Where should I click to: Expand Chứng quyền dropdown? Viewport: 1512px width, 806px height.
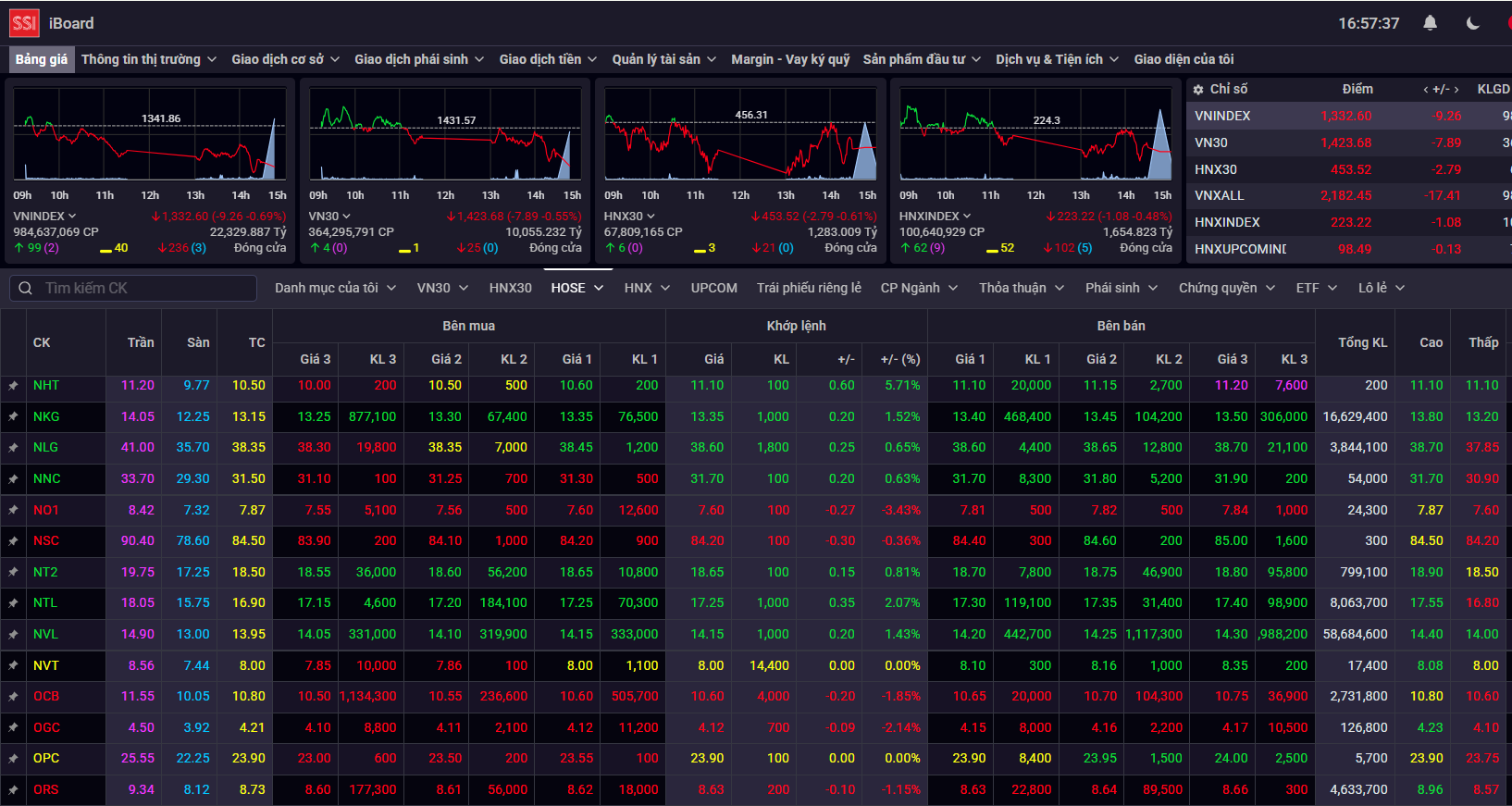[x=1227, y=288]
